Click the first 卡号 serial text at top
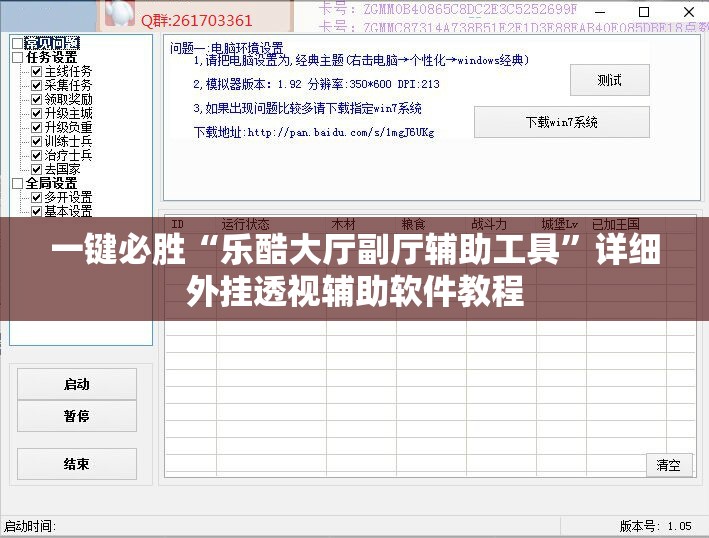This screenshot has width=709, height=538. tap(448, 9)
